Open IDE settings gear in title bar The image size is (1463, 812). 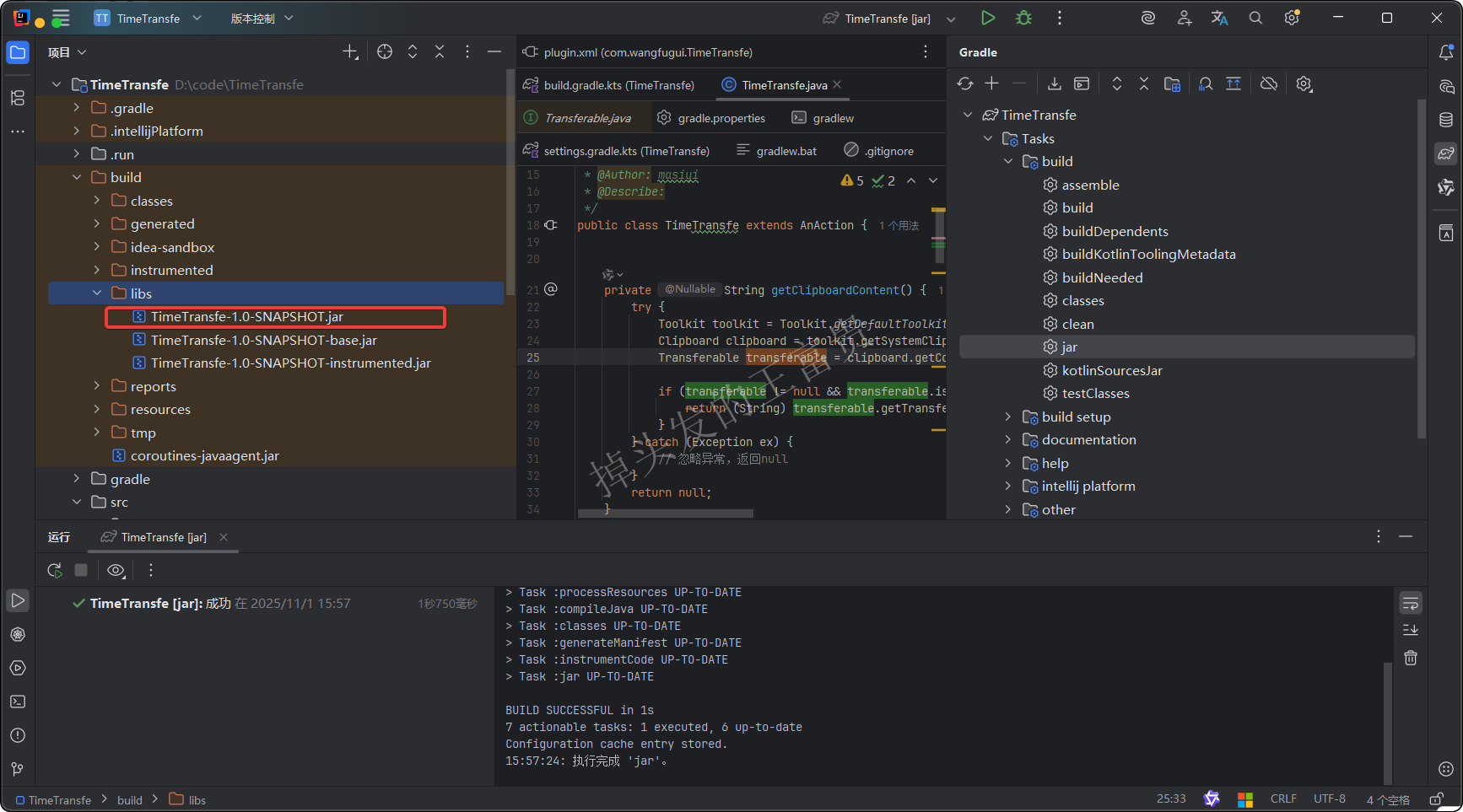click(x=1292, y=18)
